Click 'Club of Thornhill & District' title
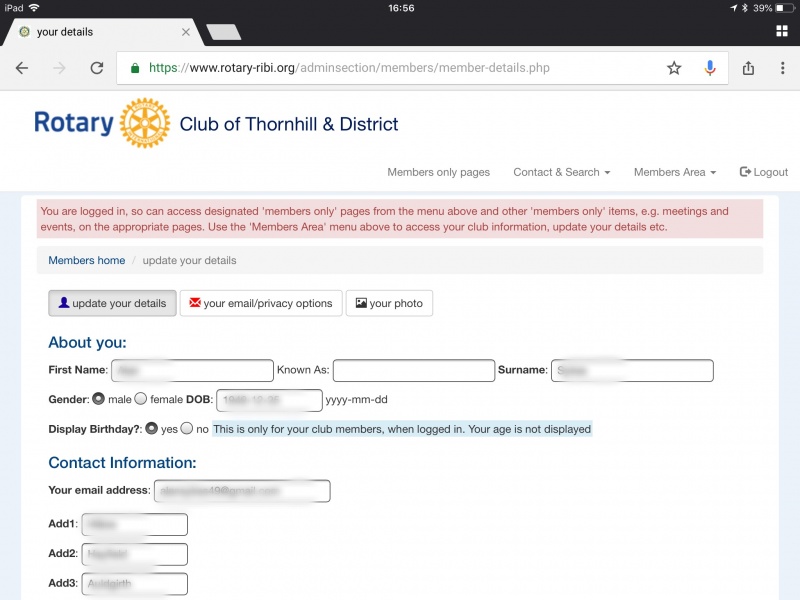The image size is (800, 600). point(289,124)
